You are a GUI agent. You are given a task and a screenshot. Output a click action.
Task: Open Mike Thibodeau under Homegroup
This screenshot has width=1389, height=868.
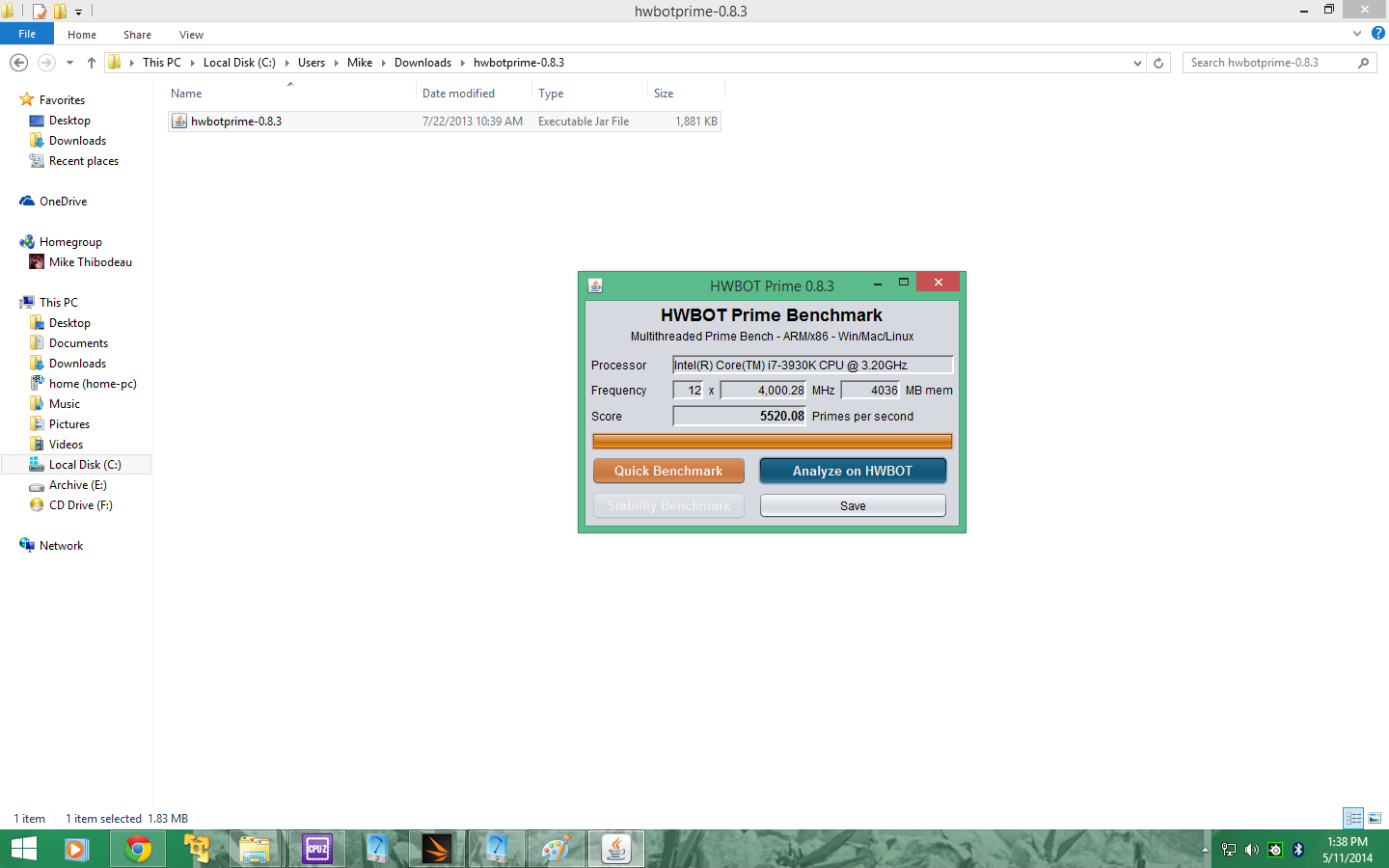pos(91,262)
